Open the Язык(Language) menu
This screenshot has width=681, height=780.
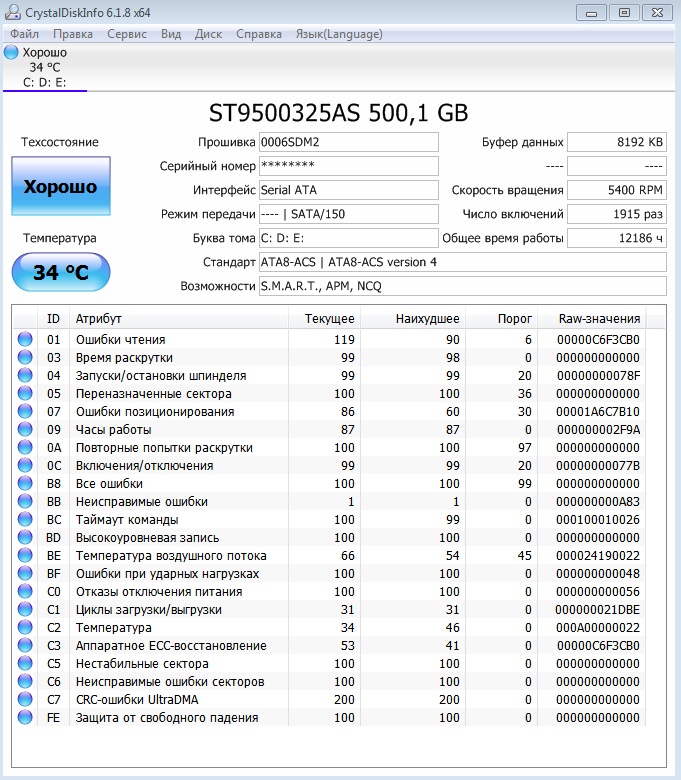click(339, 34)
